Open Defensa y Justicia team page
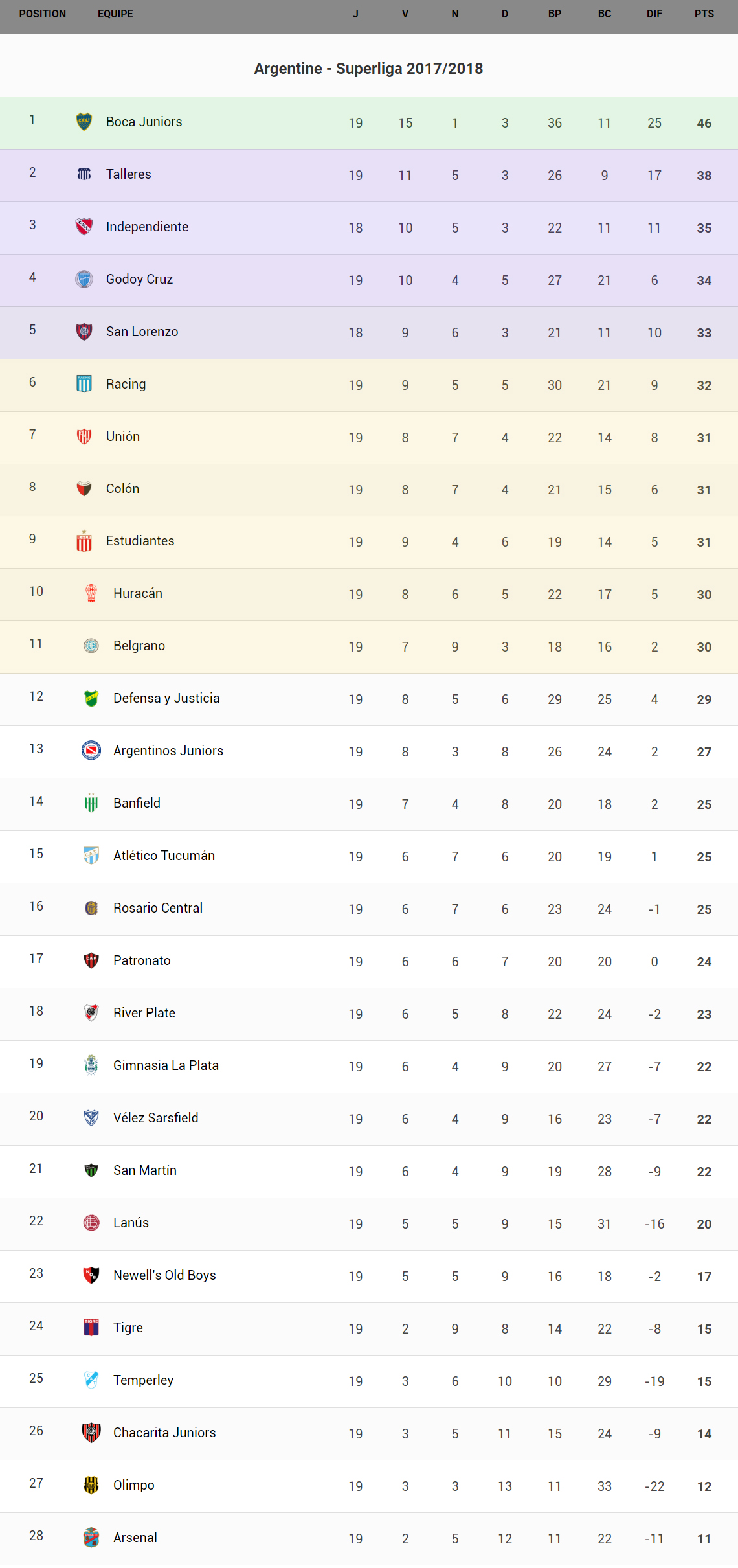 [x=166, y=698]
